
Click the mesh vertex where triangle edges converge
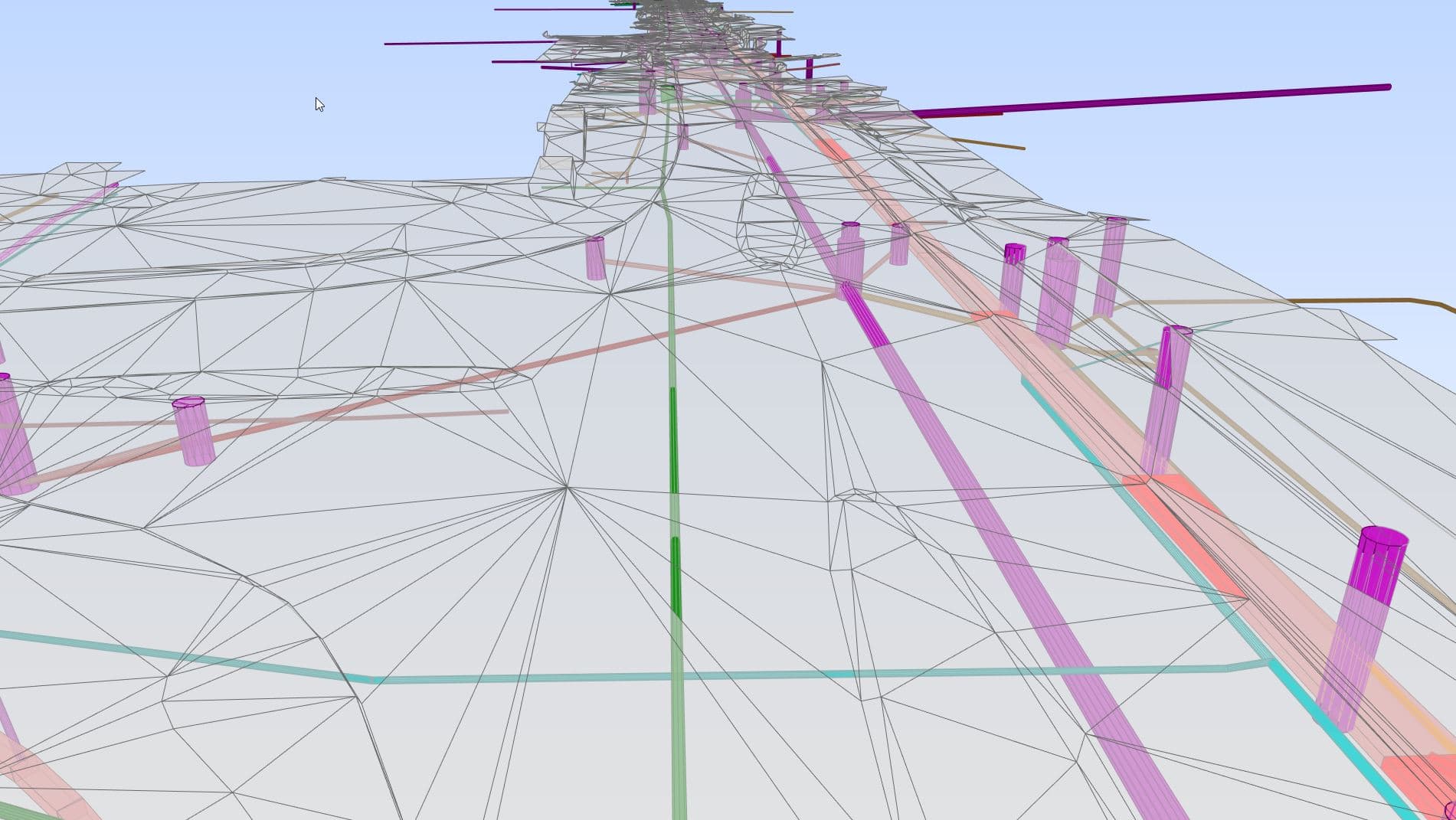click(567, 486)
